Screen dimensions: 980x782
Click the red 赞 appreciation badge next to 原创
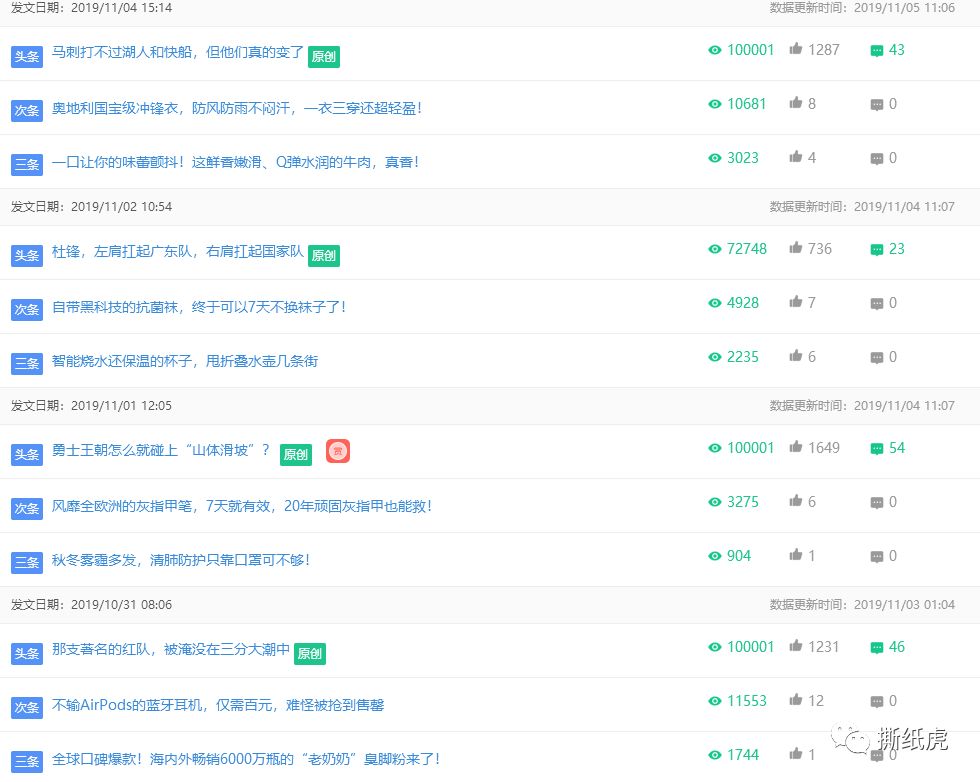point(338,451)
